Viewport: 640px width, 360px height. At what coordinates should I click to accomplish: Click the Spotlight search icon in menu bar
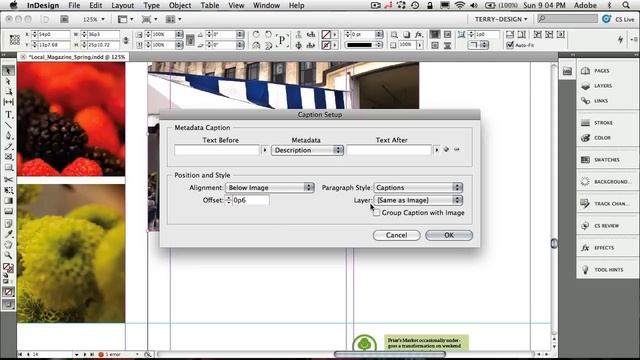tap(626, 5)
